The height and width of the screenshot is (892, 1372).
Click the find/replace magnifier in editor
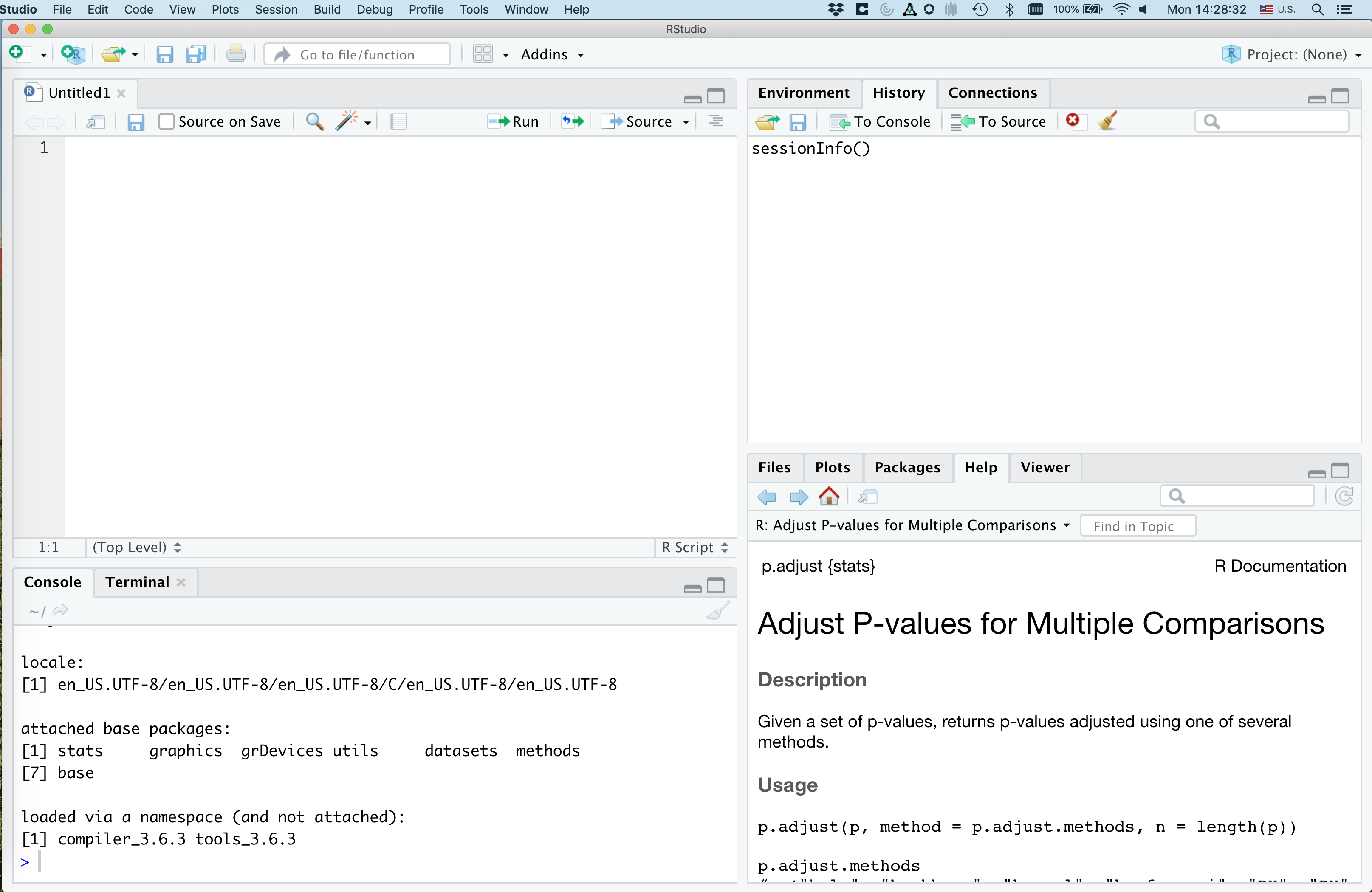[314, 121]
